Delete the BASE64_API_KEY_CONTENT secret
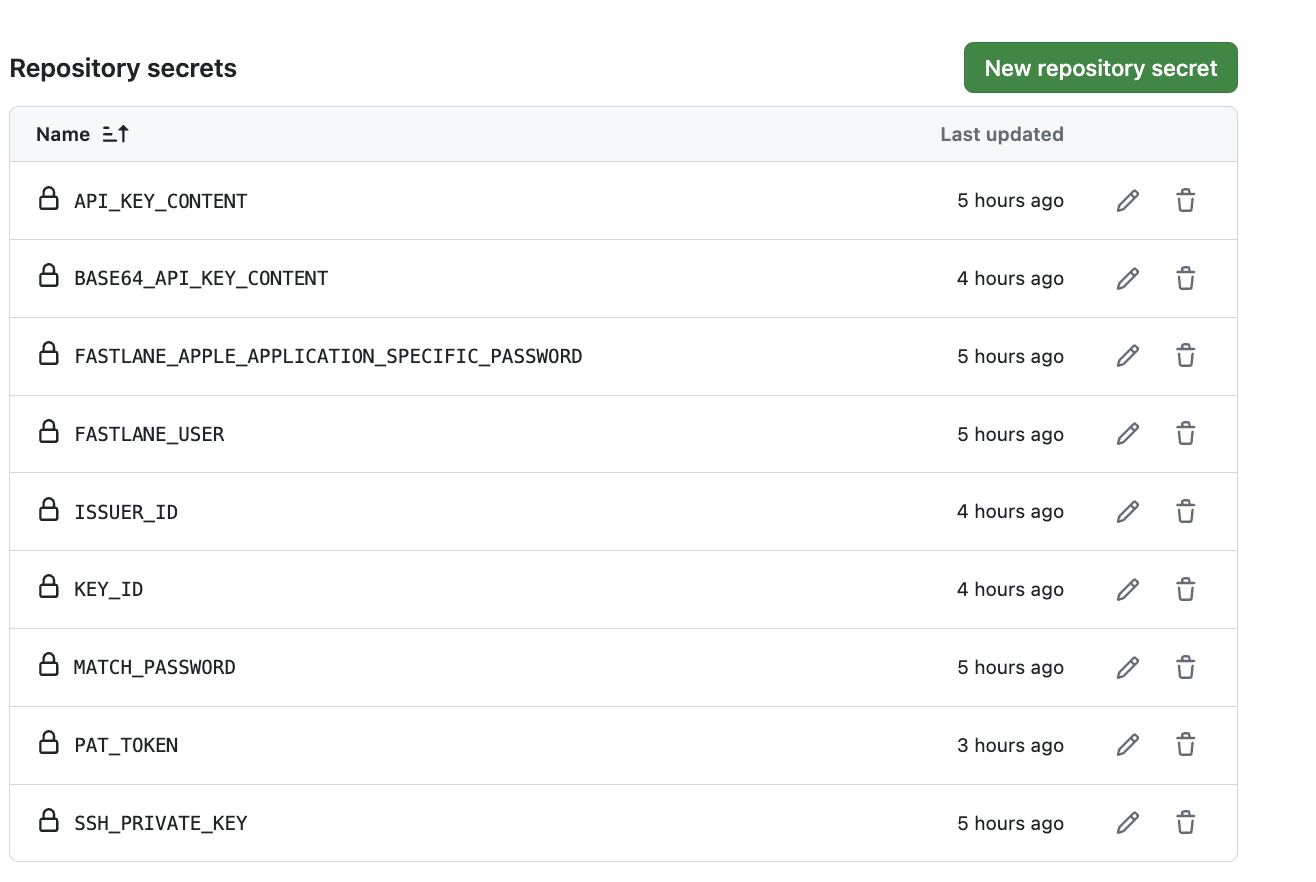 1185,279
